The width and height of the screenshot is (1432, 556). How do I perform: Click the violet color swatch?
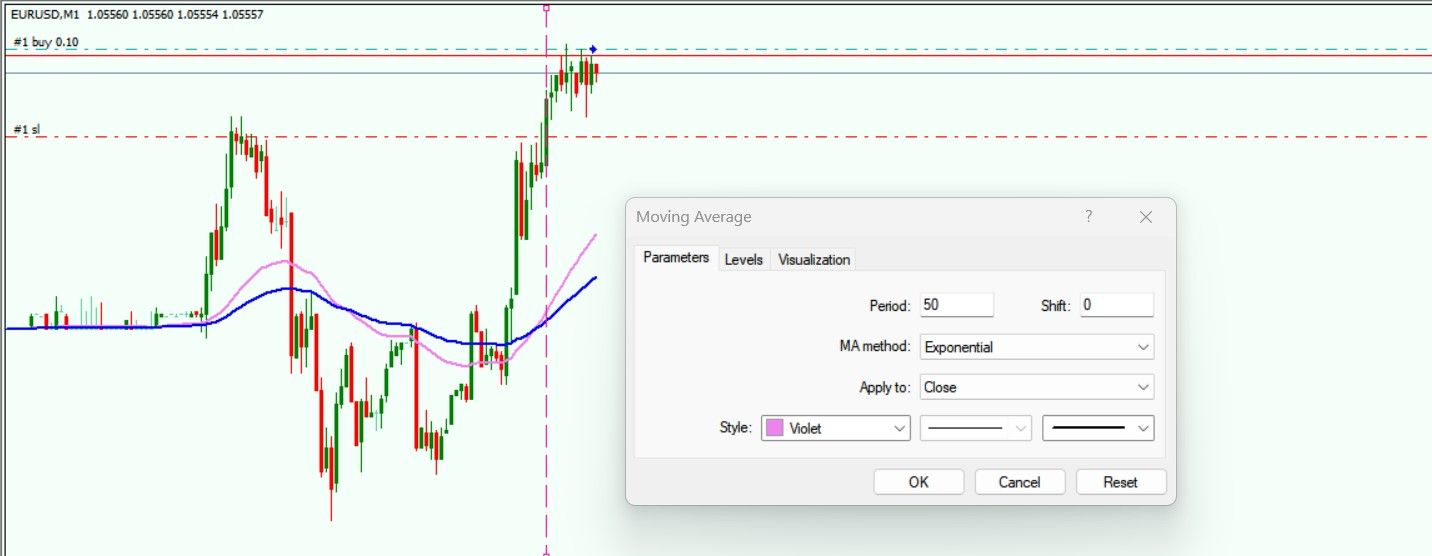click(x=774, y=428)
